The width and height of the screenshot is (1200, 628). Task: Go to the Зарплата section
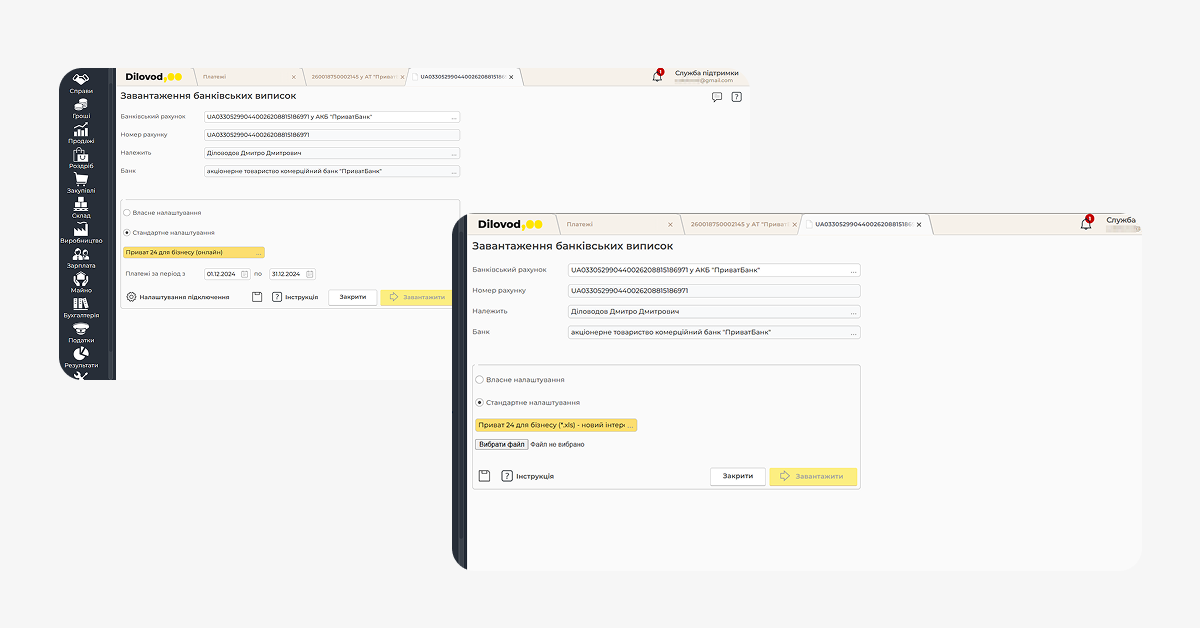[81, 259]
